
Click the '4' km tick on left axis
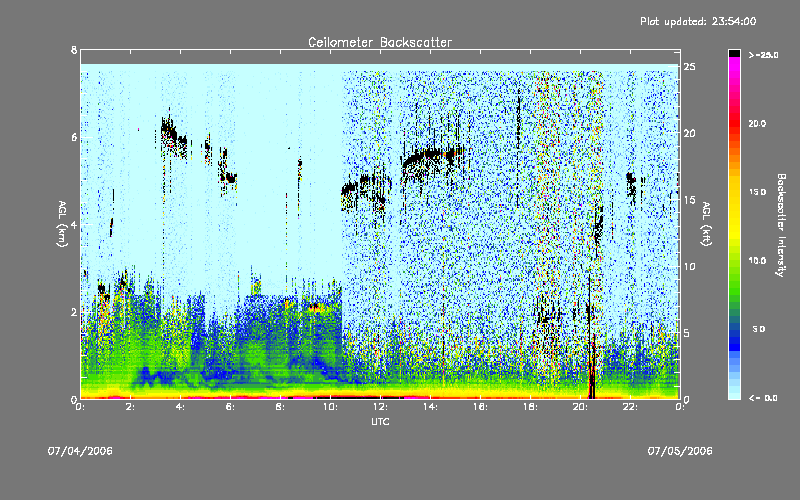point(74,224)
